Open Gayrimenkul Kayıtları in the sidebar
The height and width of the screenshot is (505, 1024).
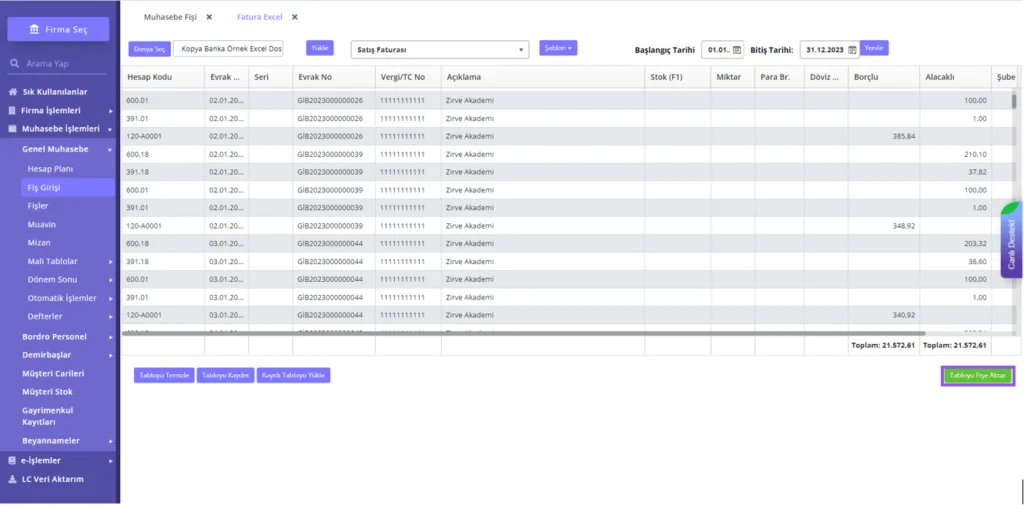[x=48, y=416]
